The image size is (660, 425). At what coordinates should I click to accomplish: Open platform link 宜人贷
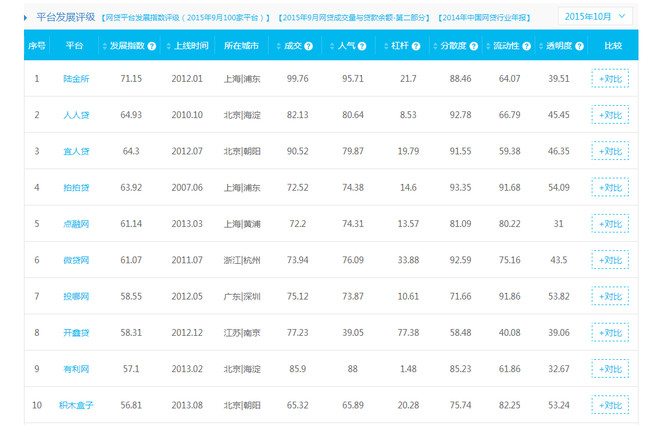pos(76,151)
